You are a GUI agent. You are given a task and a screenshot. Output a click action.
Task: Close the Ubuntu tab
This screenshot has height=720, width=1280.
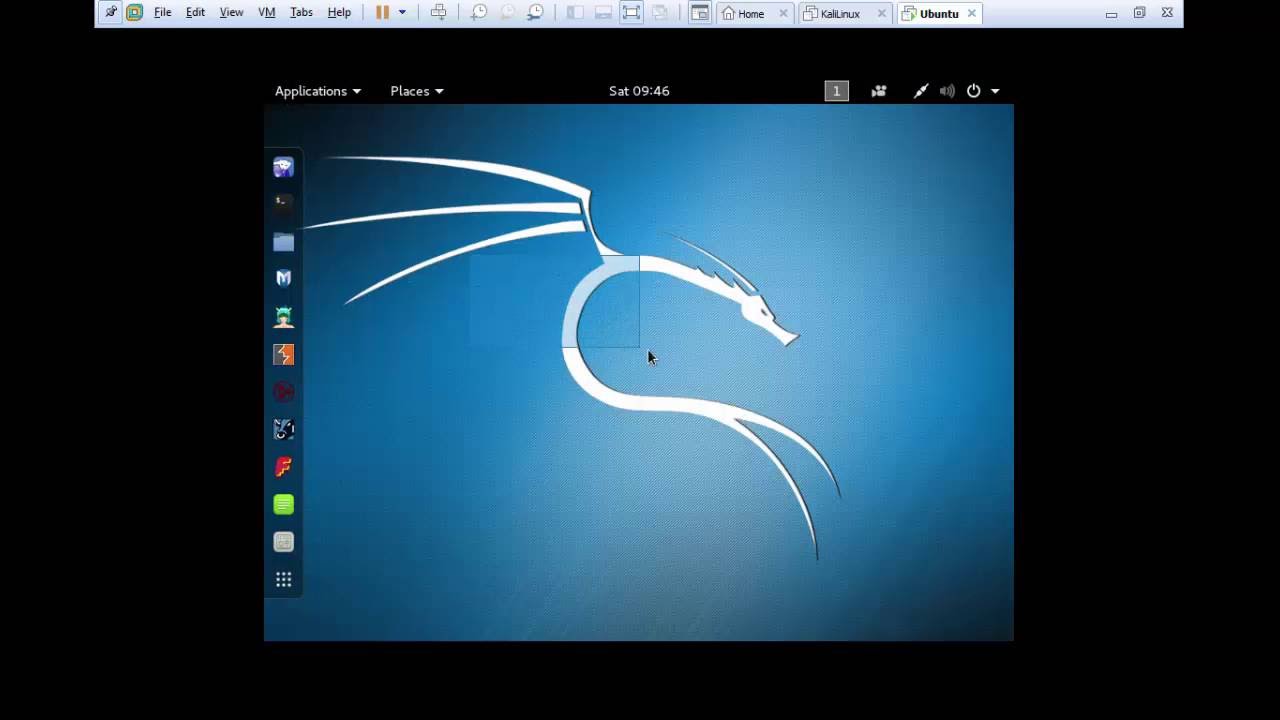tap(971, 14)
